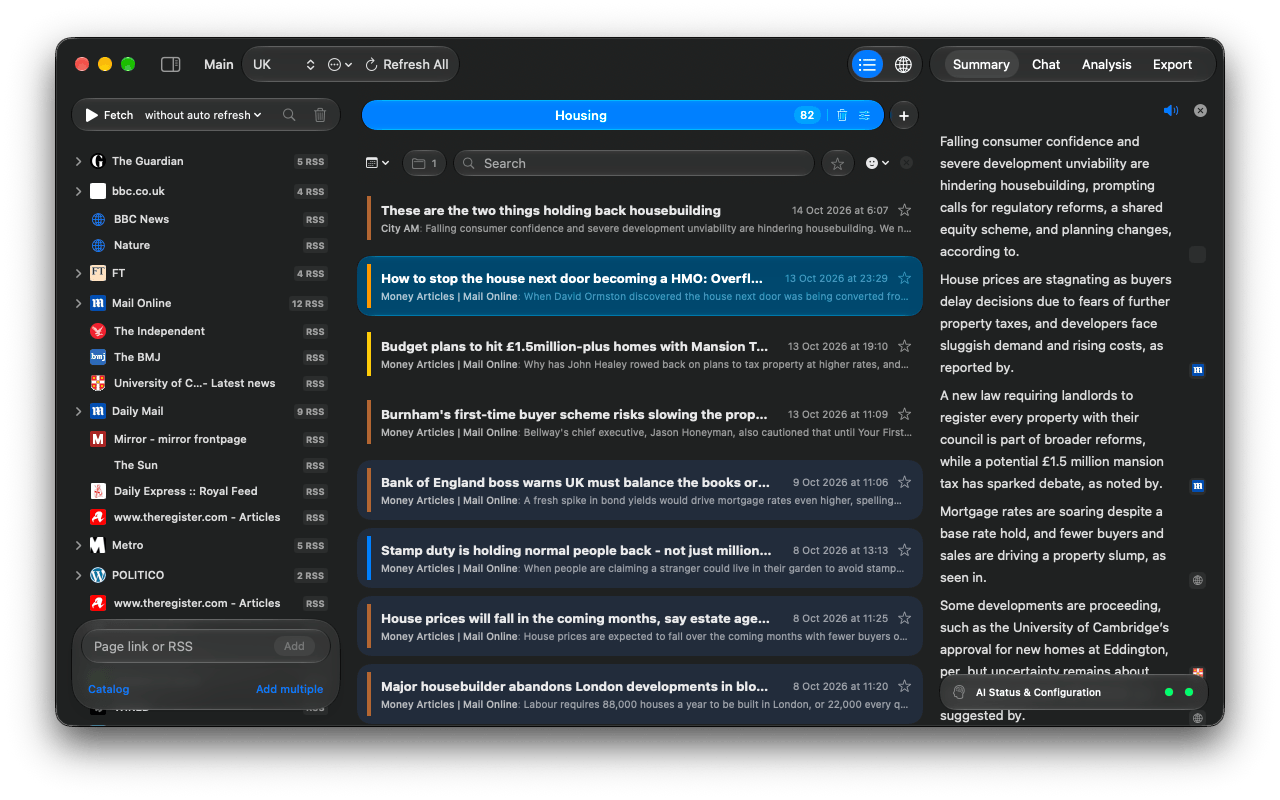The image size is (1280, 800).
Task: Click the Housing tab trash icon
Action: coord(842,115)
